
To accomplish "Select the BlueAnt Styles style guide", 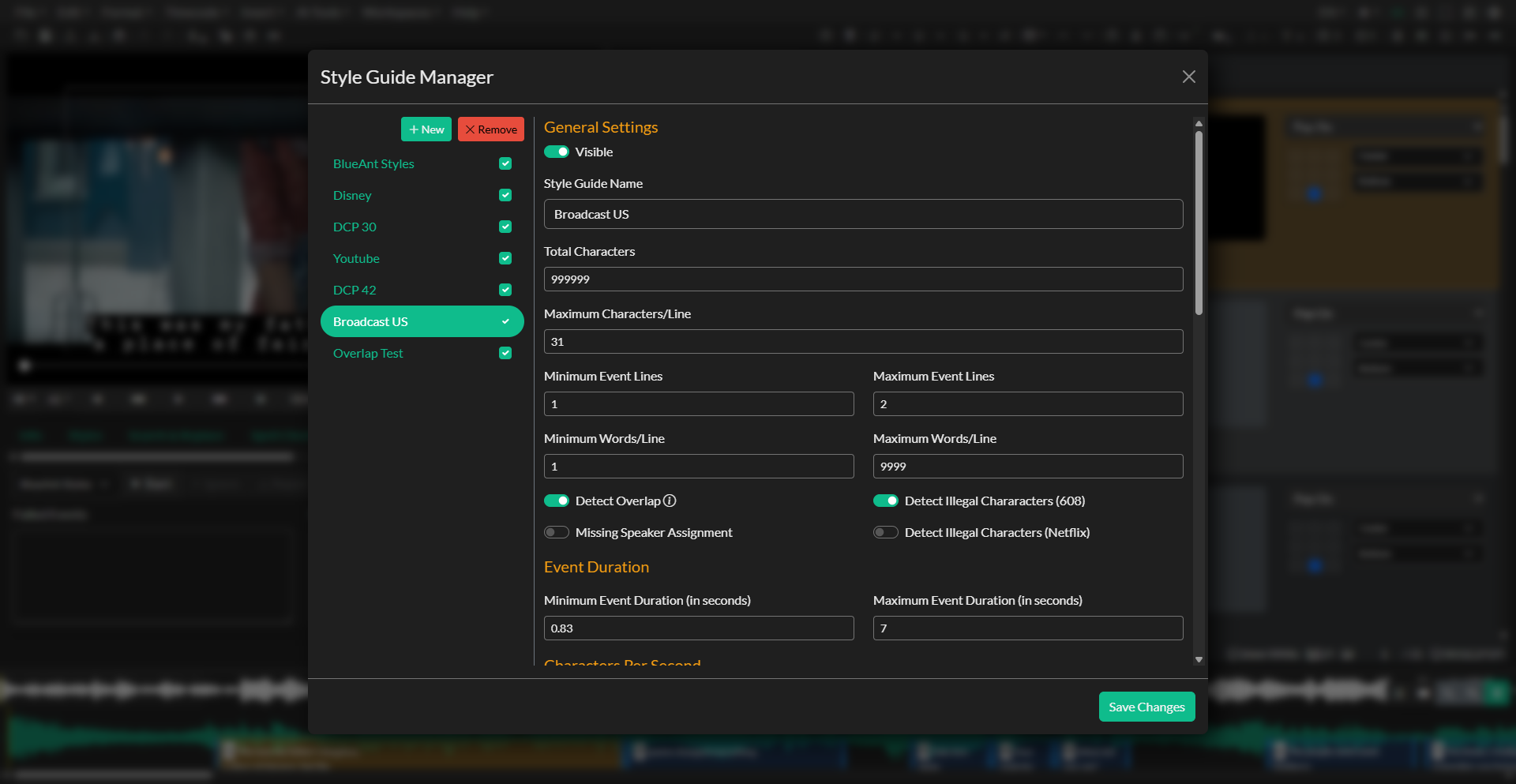I will (x=373, y=163).
